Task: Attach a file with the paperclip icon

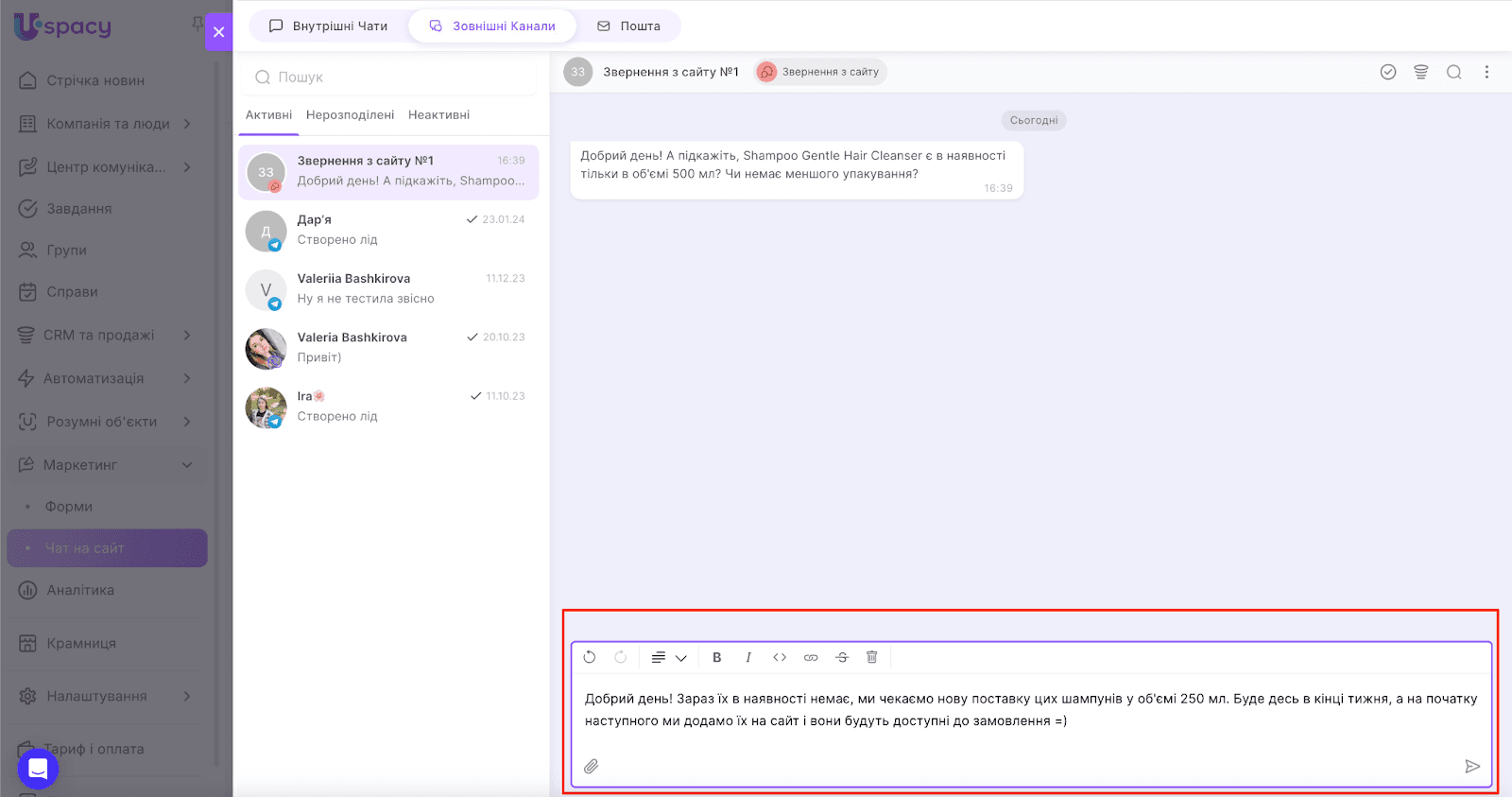Action: click(592, 766)
